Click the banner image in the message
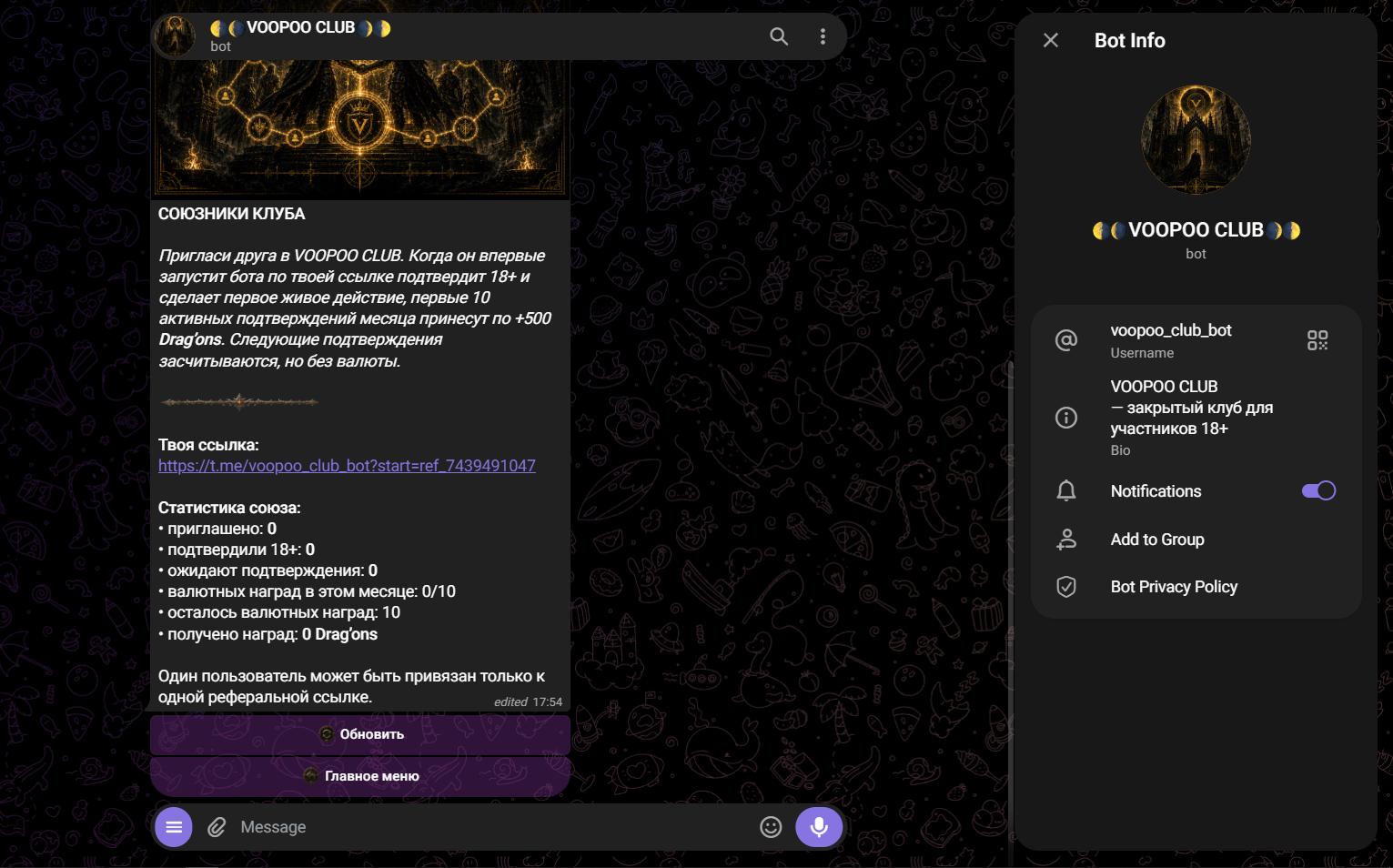 click(x=360, y=128)
